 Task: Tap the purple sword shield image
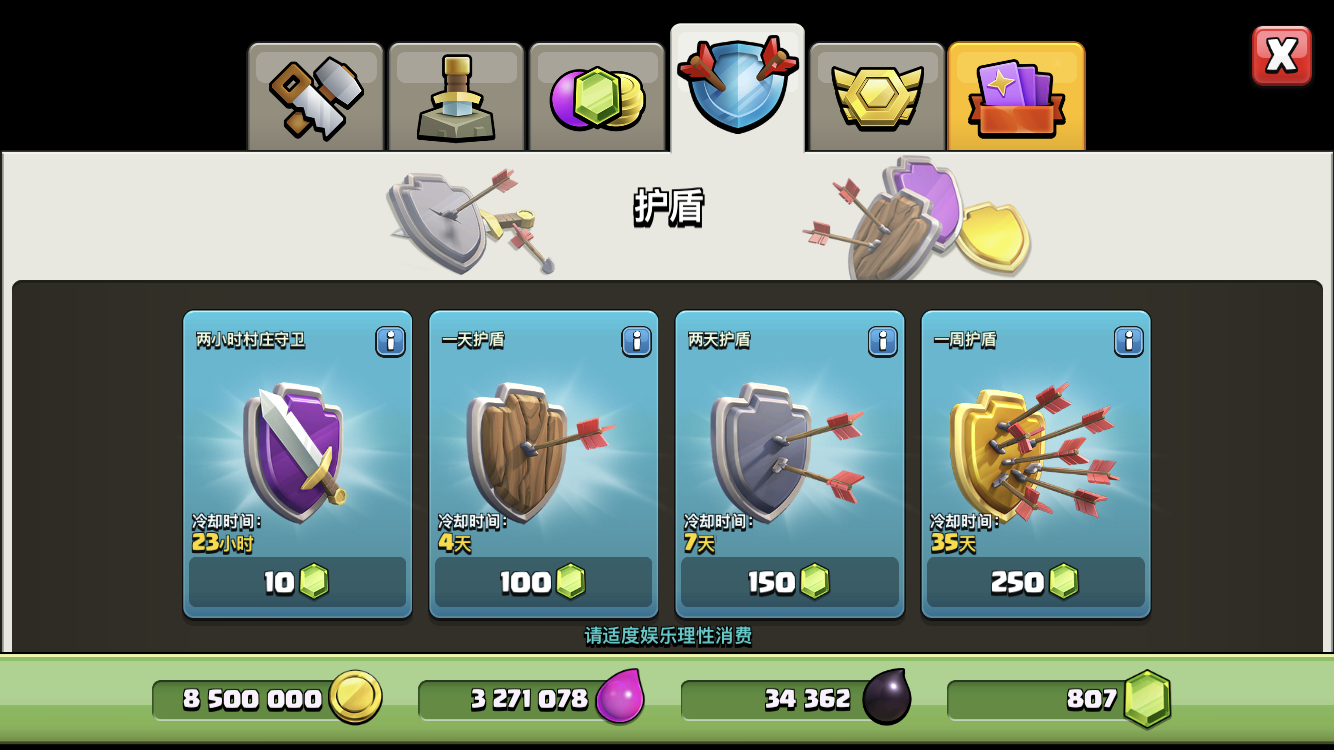point(296,449)
